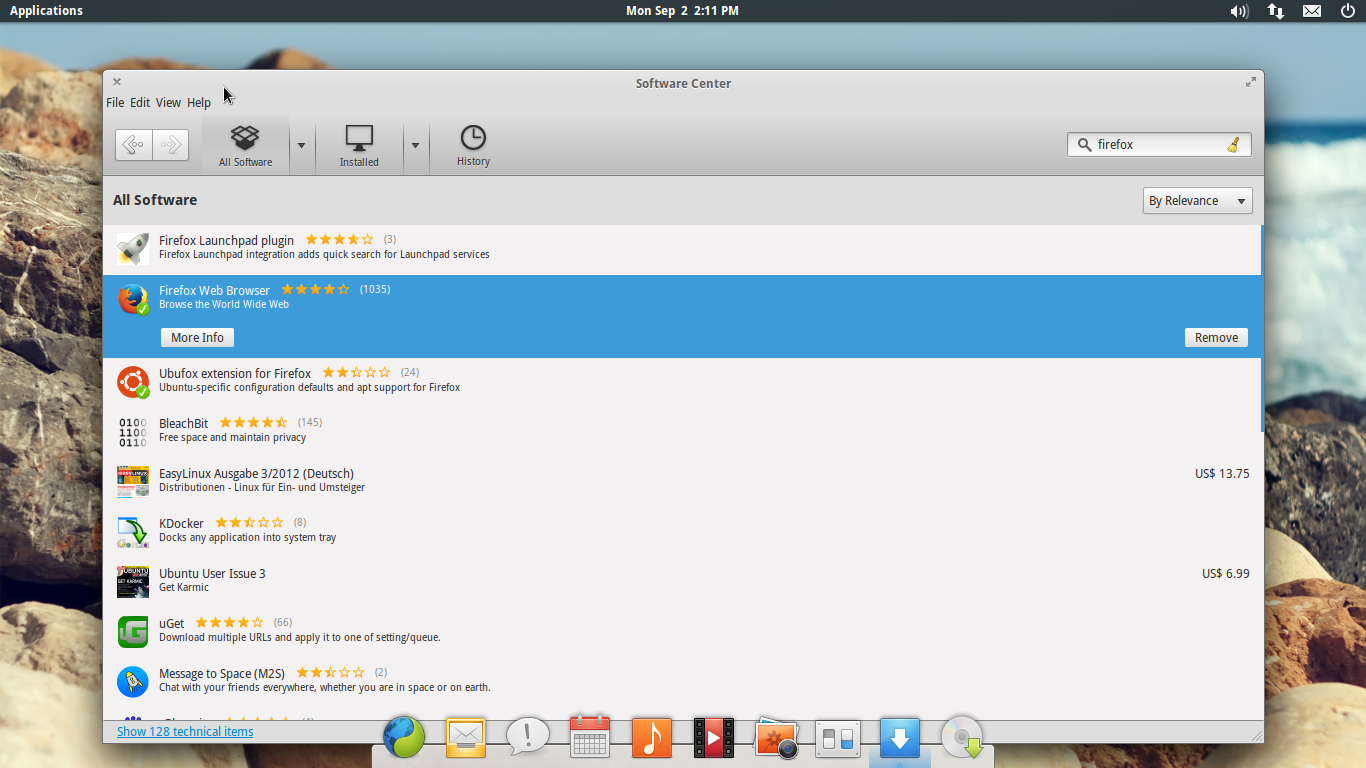Click the US$ 6.99 price

(x=1226, y=574)
